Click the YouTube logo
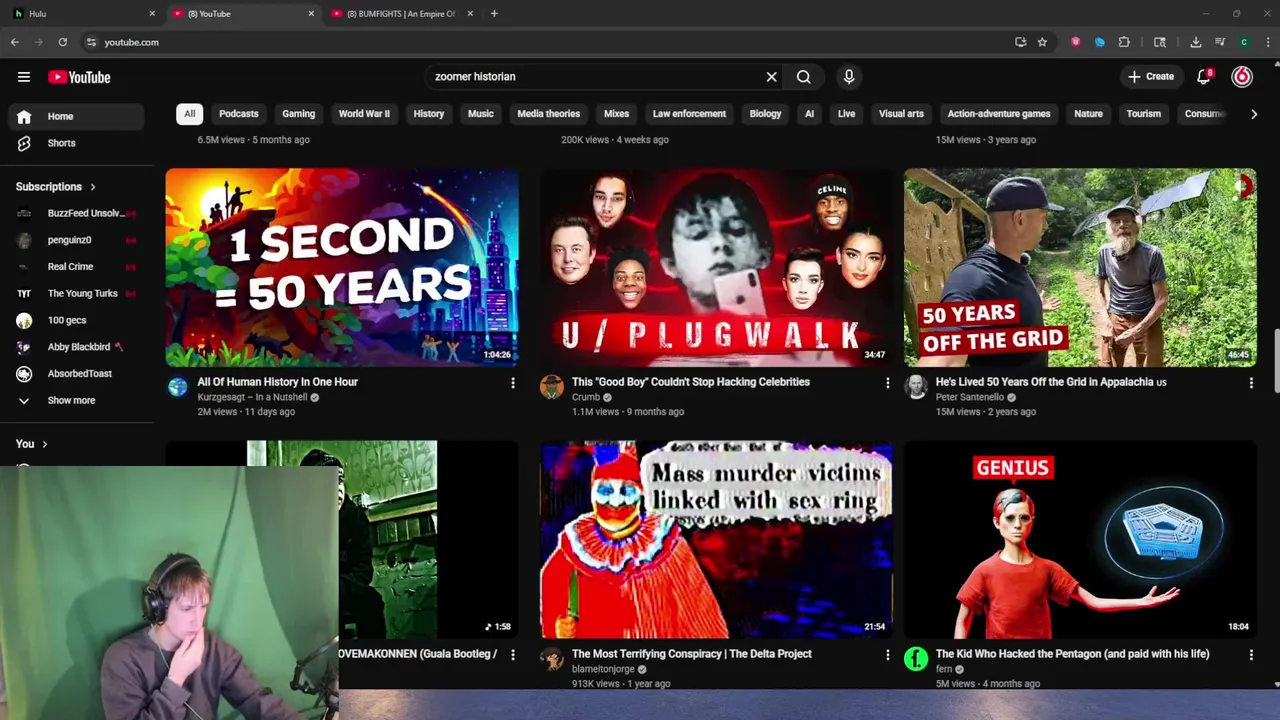 pyautogui.click(x=79, y=77)
